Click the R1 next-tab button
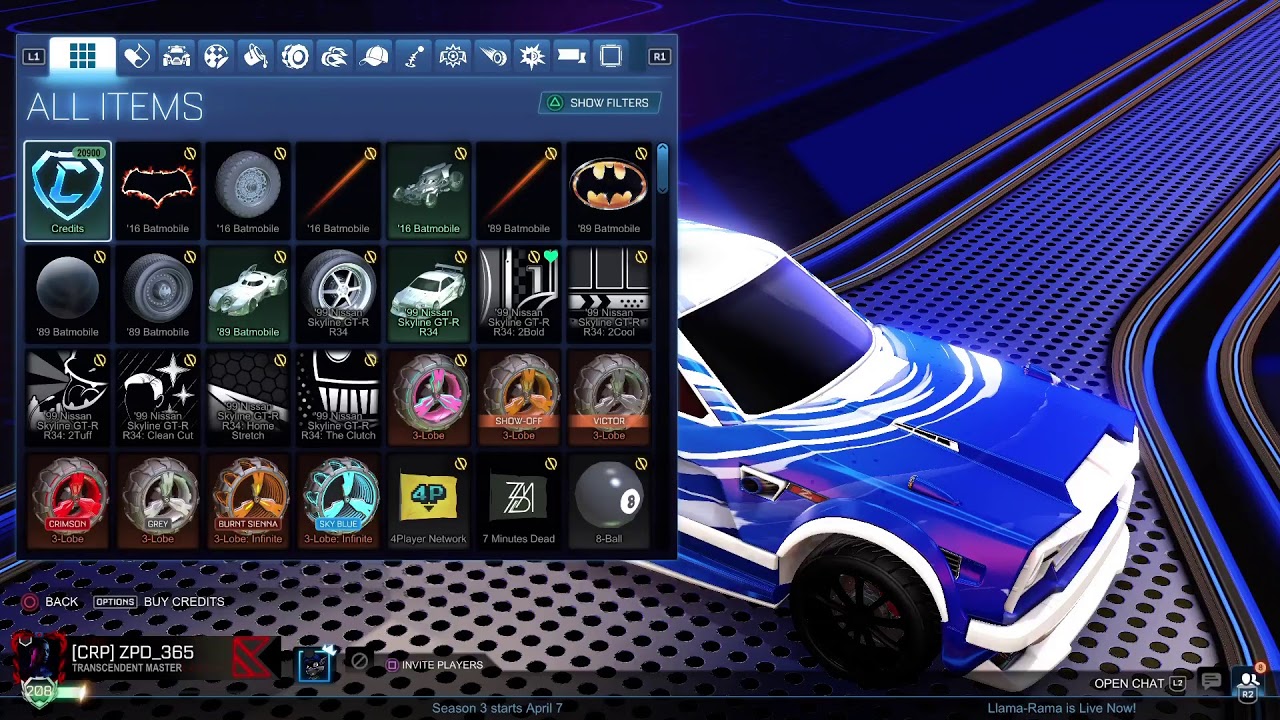The width and height of the screenshot is (1280, 720). click(x=659, y=57)
